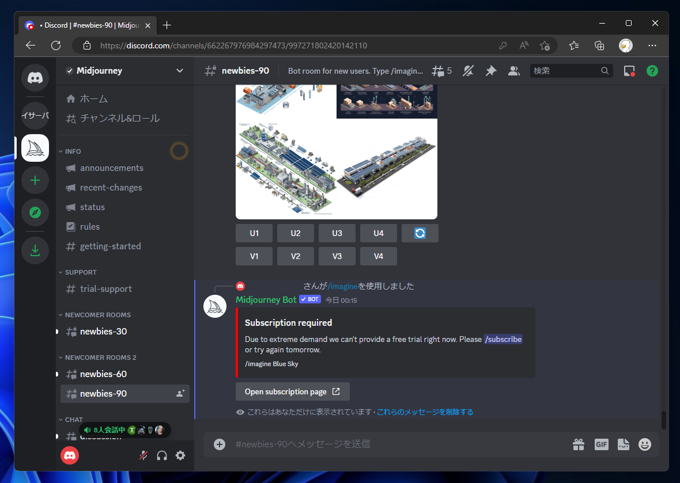The height and width of the screenshot is (483, 680).
Task: Switch to newbies-60 channel
Action: pos(125,374)
